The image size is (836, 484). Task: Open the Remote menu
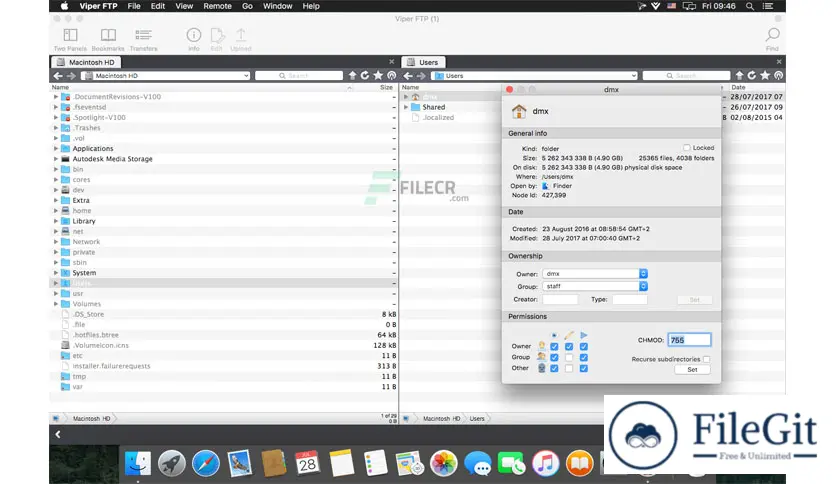pos(217,6)
